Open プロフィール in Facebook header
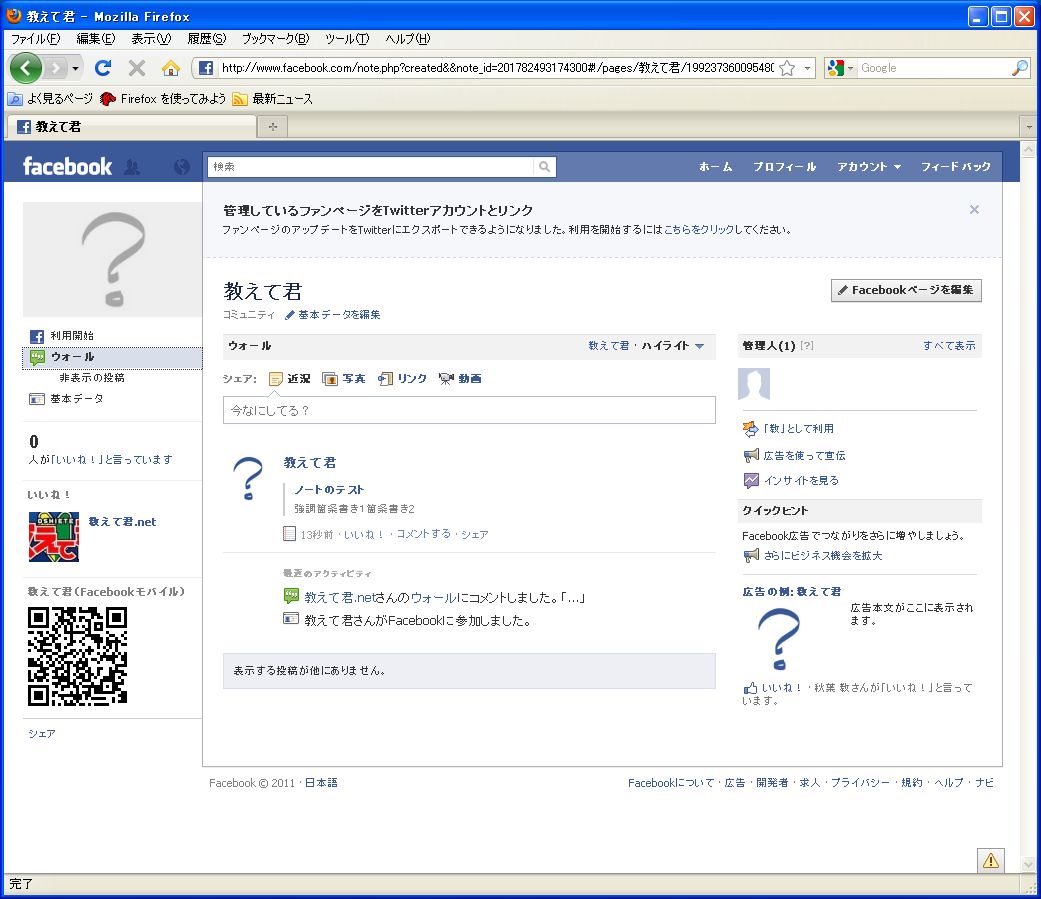 point(784,167)
